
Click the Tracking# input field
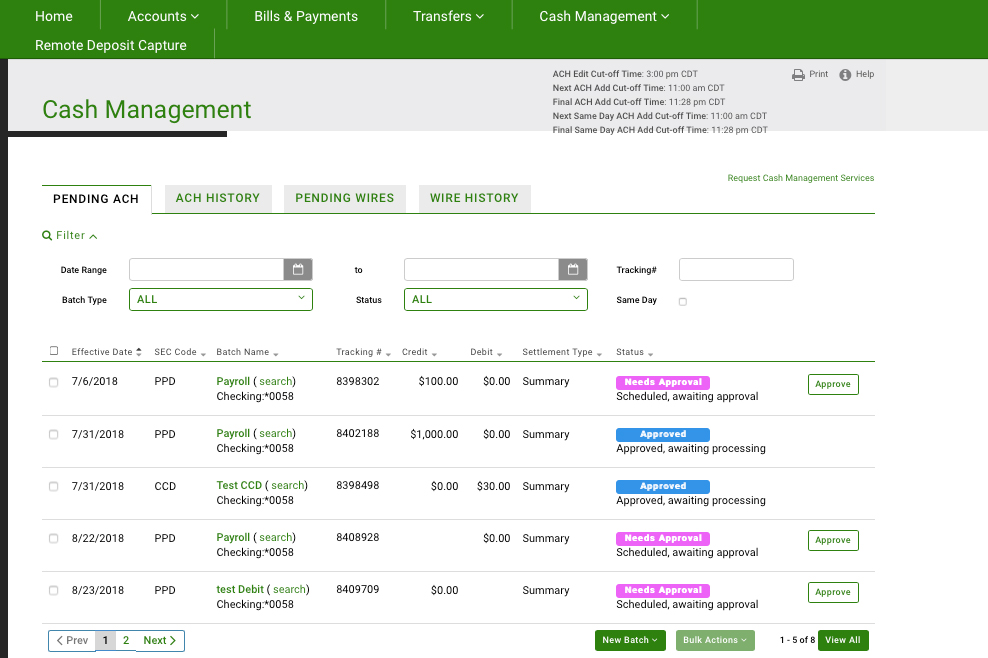[x=736, y=269]
